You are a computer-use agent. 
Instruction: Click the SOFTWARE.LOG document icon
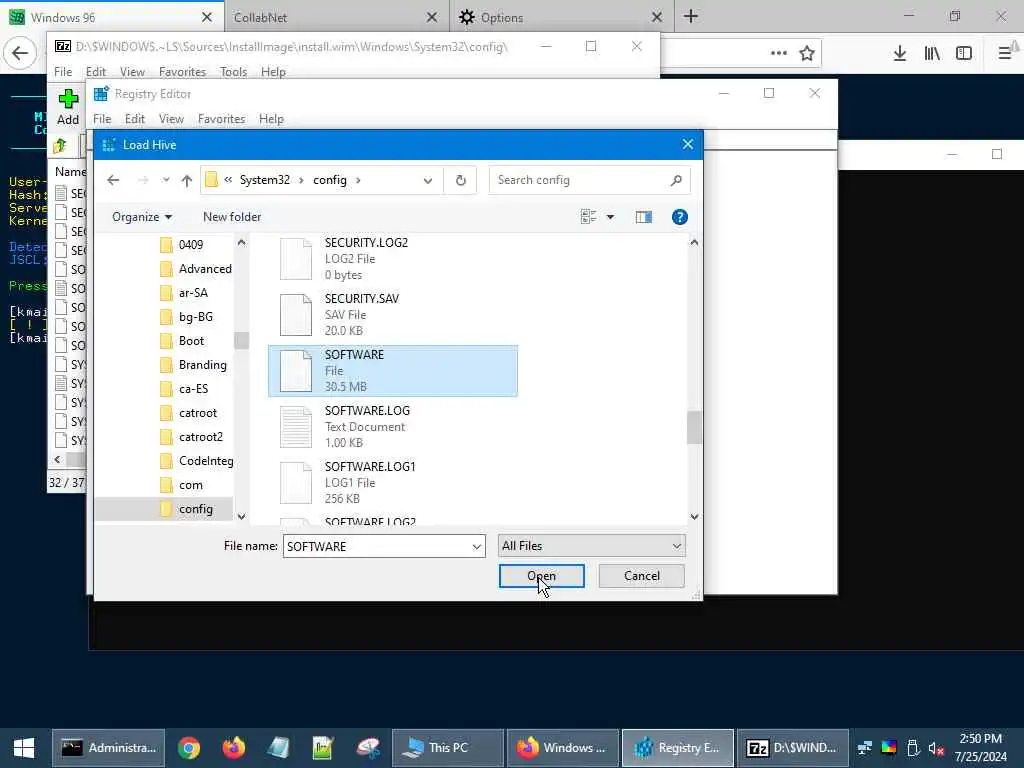click(296, 426)
